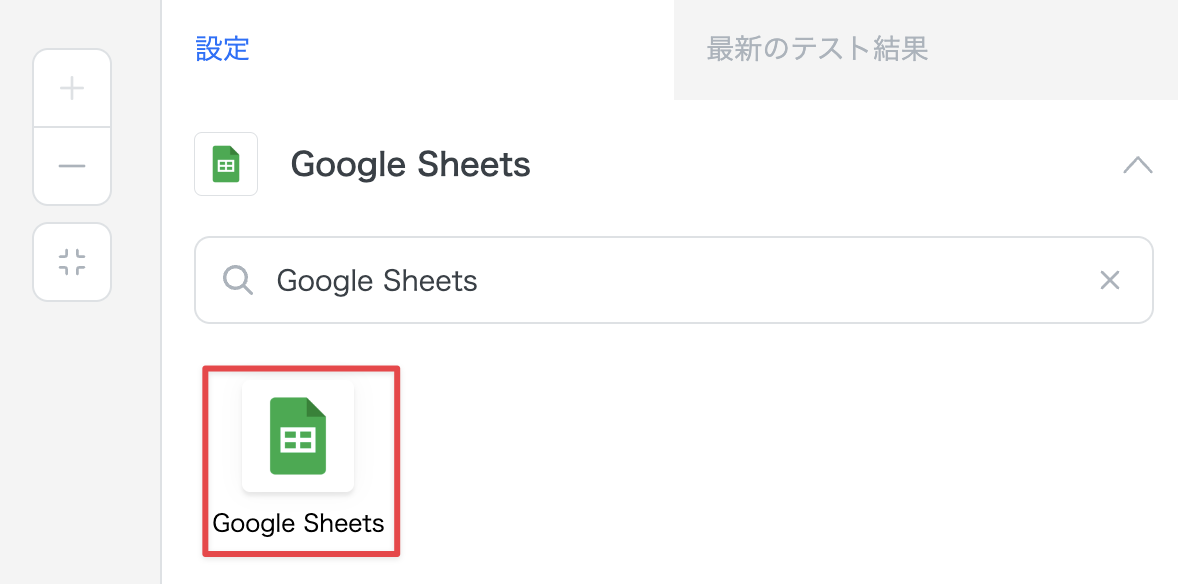Image resolution: width=1178 pixels, height=584 pixels.
Task: Select the large Google Sheets app icon
Action: coord(298,436)
